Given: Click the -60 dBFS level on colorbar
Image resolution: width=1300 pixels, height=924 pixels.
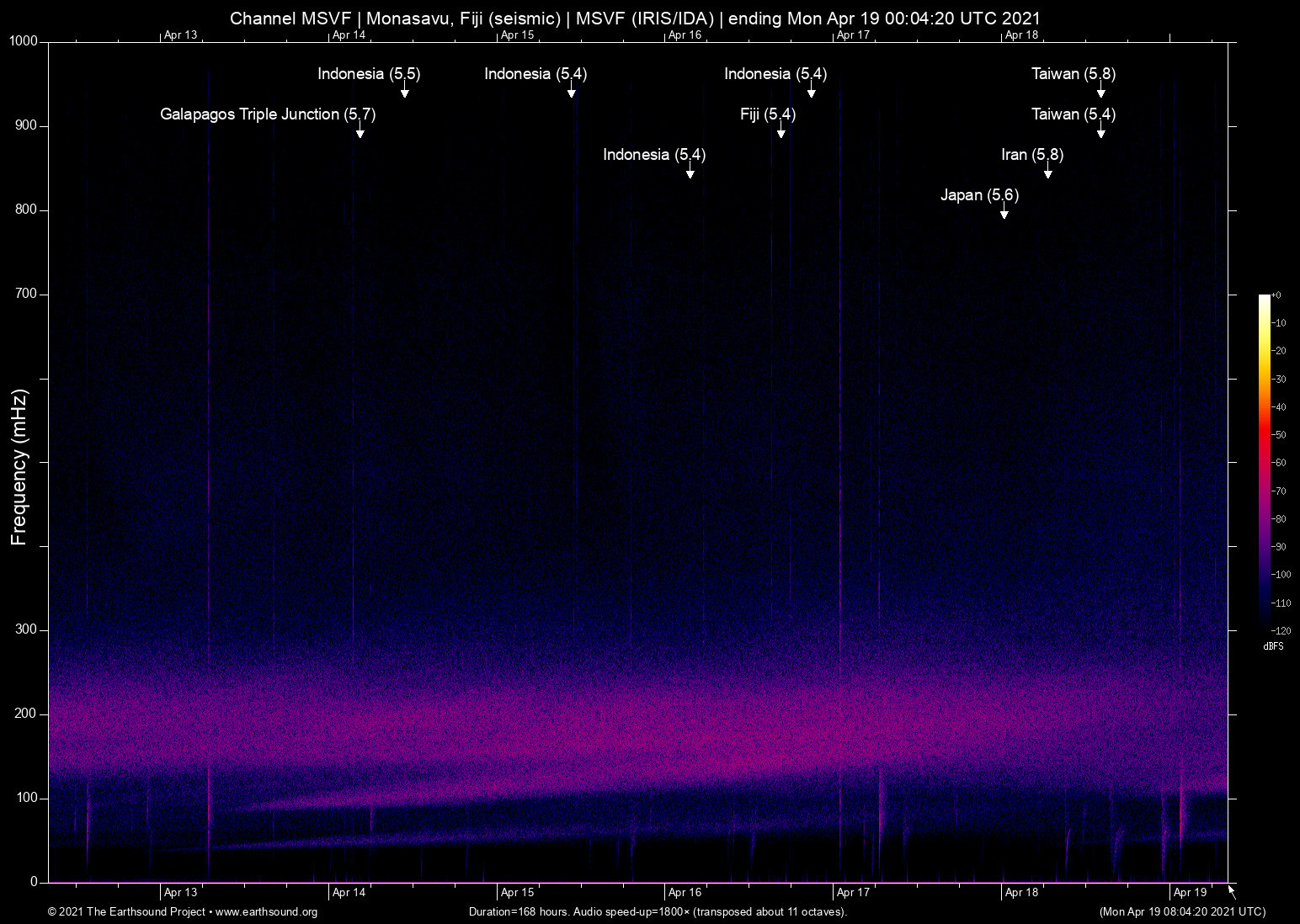Looking at the screenshot, I should 1265,462.
